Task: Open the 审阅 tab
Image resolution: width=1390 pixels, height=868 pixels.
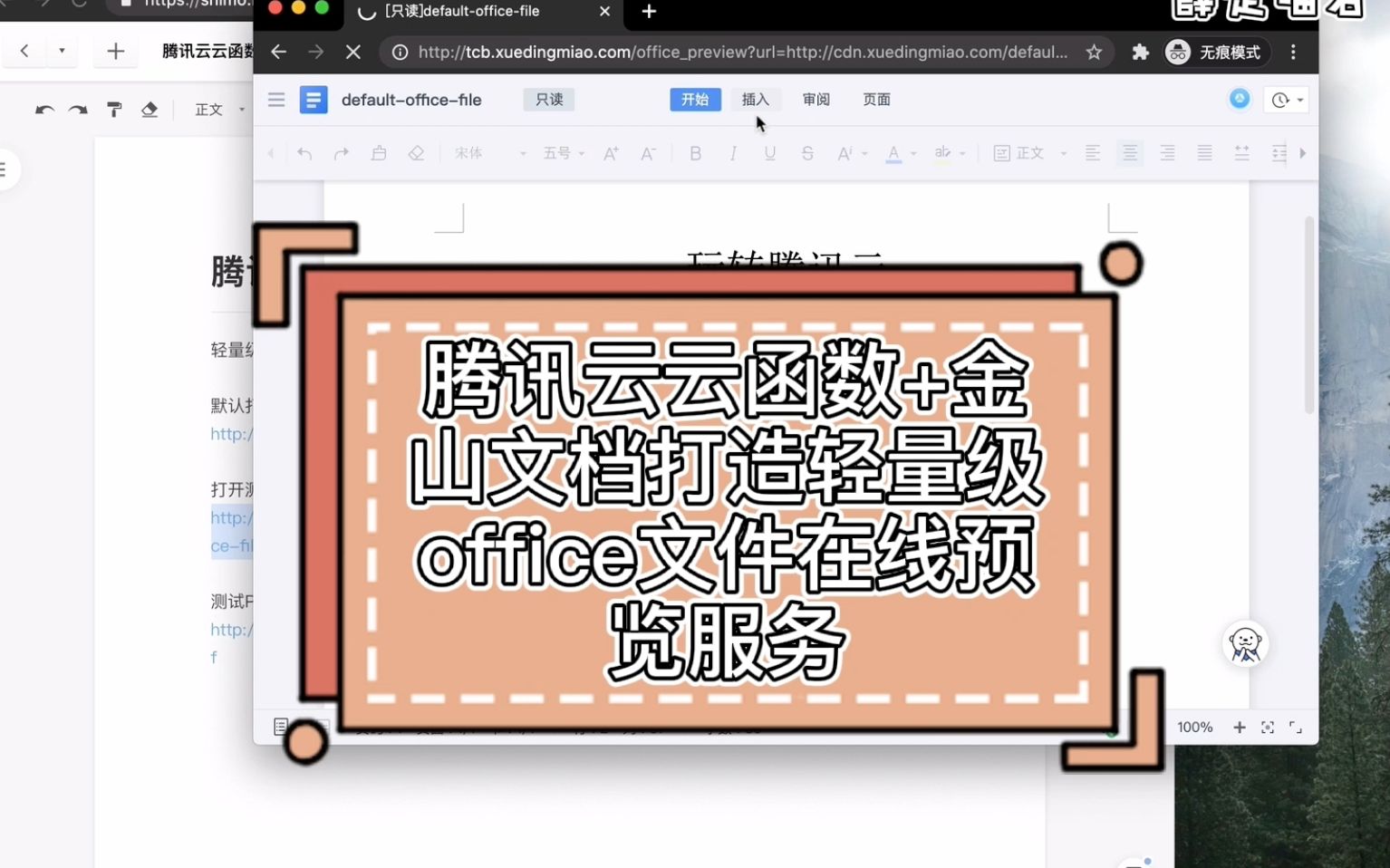Action: point(816,100)
